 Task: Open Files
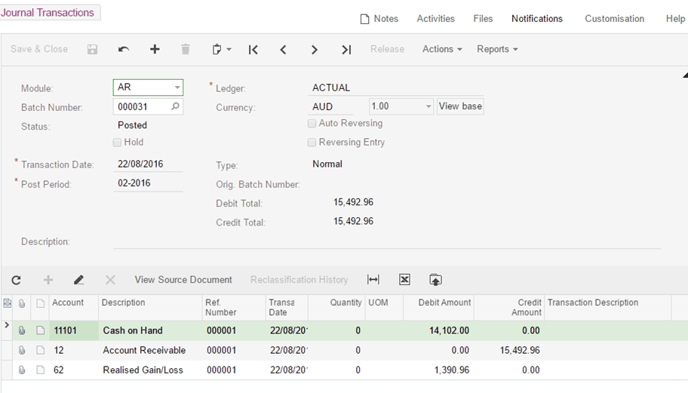tap(483, 19)
